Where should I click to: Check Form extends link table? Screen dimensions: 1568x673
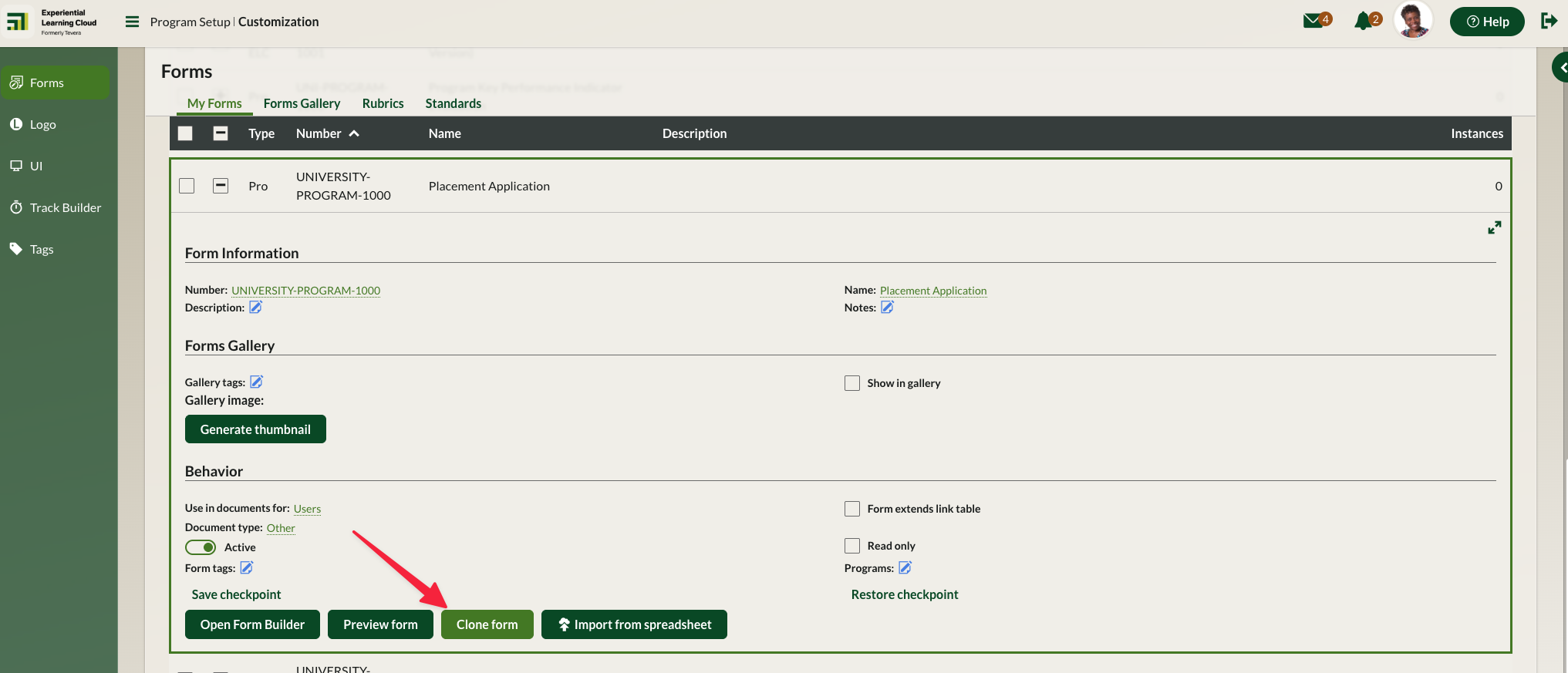pos(852,509)
